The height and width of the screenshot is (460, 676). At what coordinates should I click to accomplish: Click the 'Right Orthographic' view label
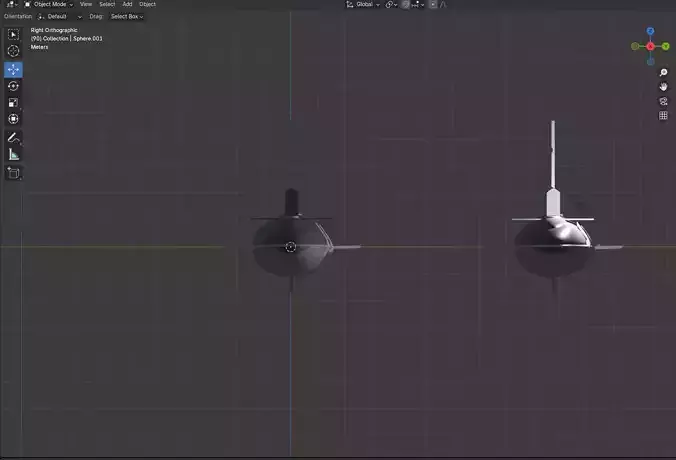point(54,30)
